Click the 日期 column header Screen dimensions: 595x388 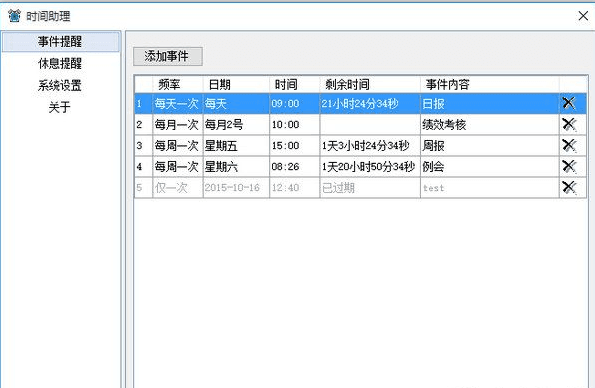point(236,84)
